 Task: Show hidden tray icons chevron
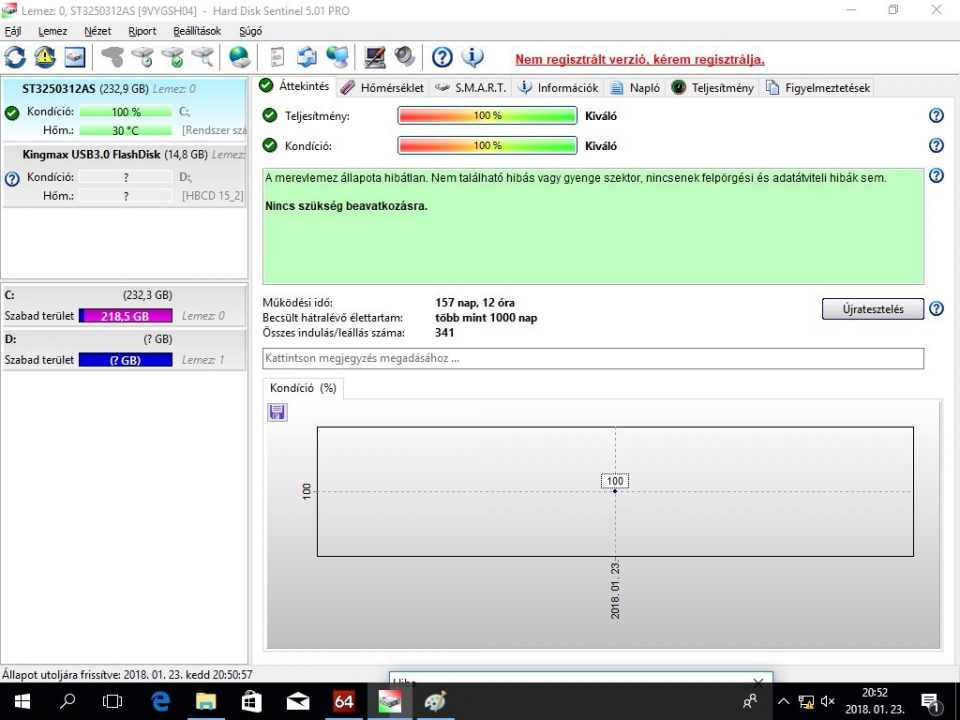[783, 702]
